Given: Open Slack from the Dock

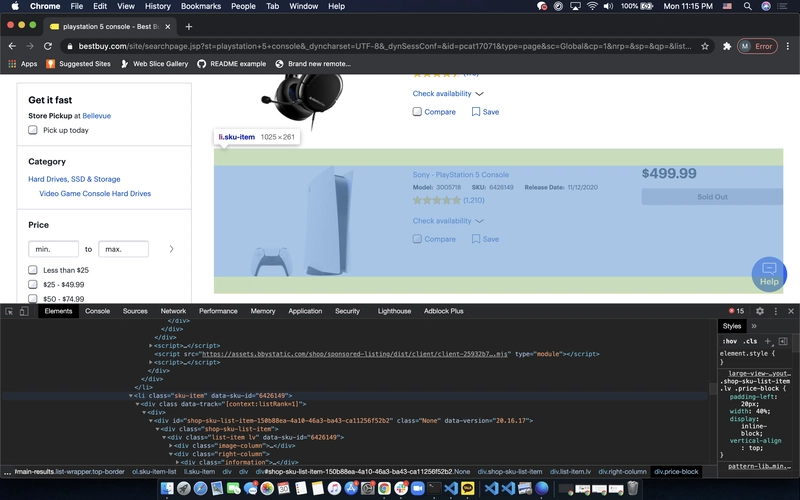Looking at the screenshot, I should tap(401, 489).
